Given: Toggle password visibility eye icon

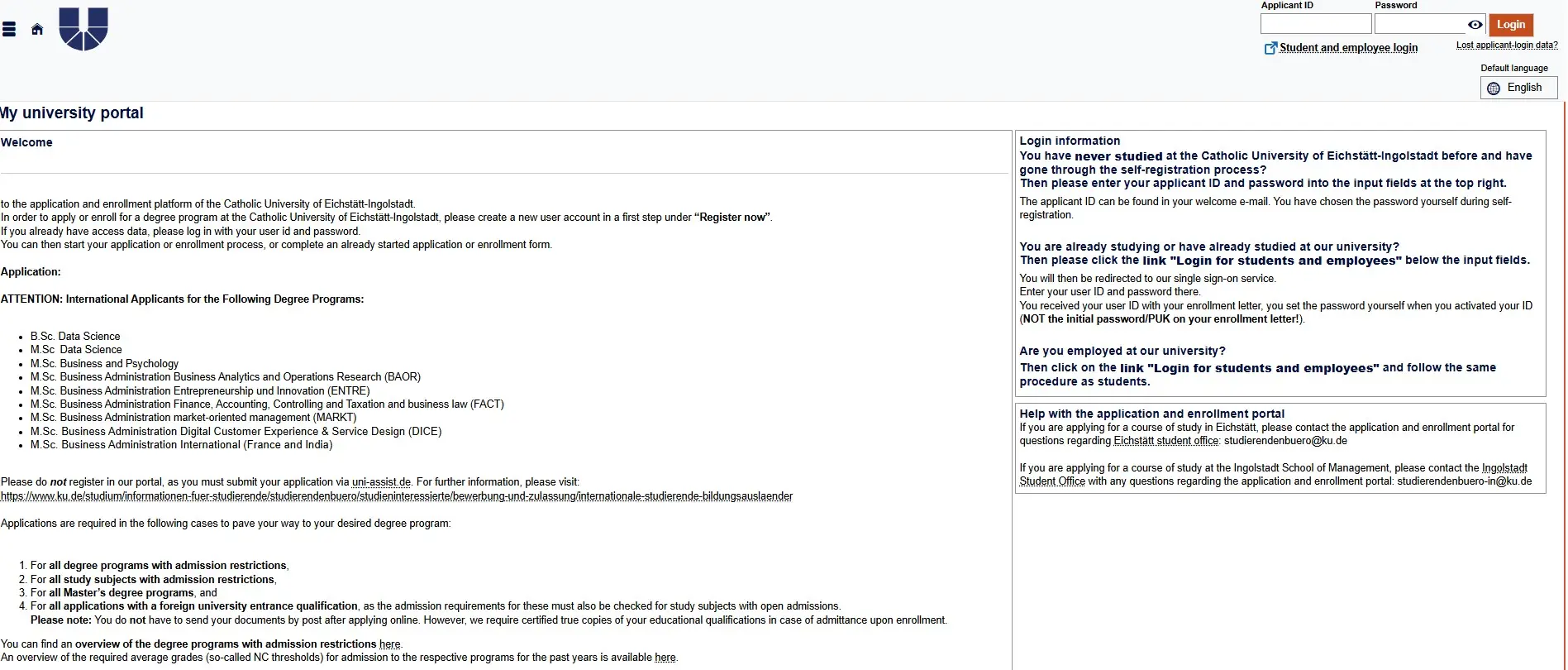Looking at the screenshot, I should [x=1475, y=25].
